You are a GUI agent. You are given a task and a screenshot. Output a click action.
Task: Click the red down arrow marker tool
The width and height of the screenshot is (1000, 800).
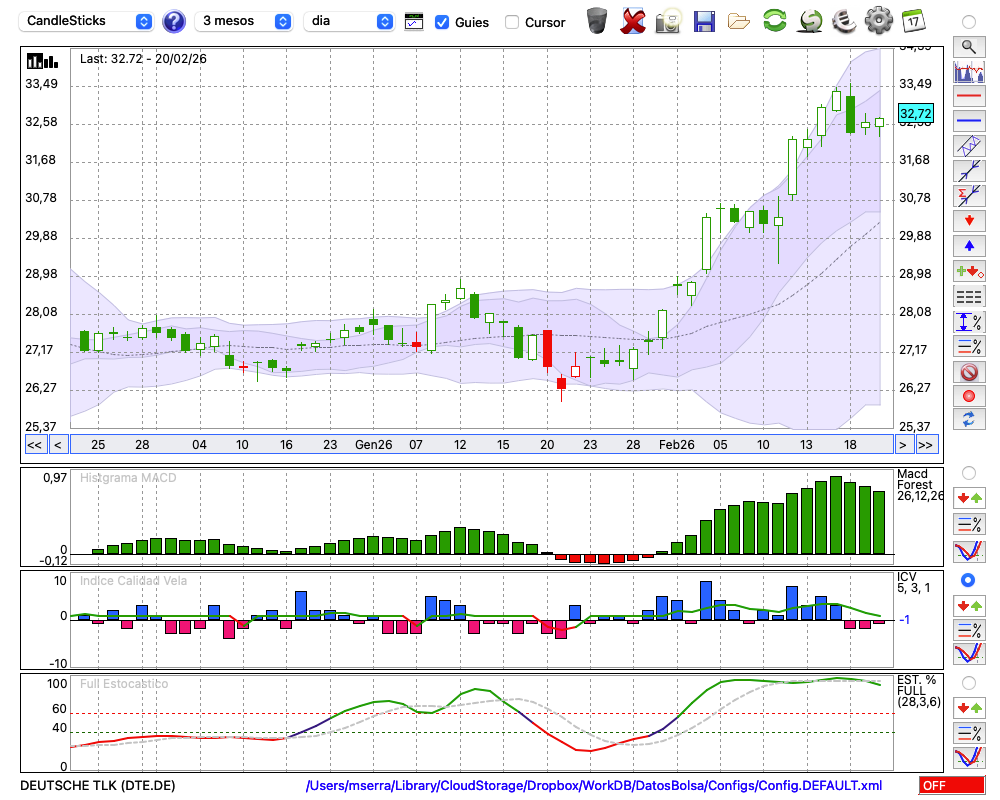coord(968,221)
